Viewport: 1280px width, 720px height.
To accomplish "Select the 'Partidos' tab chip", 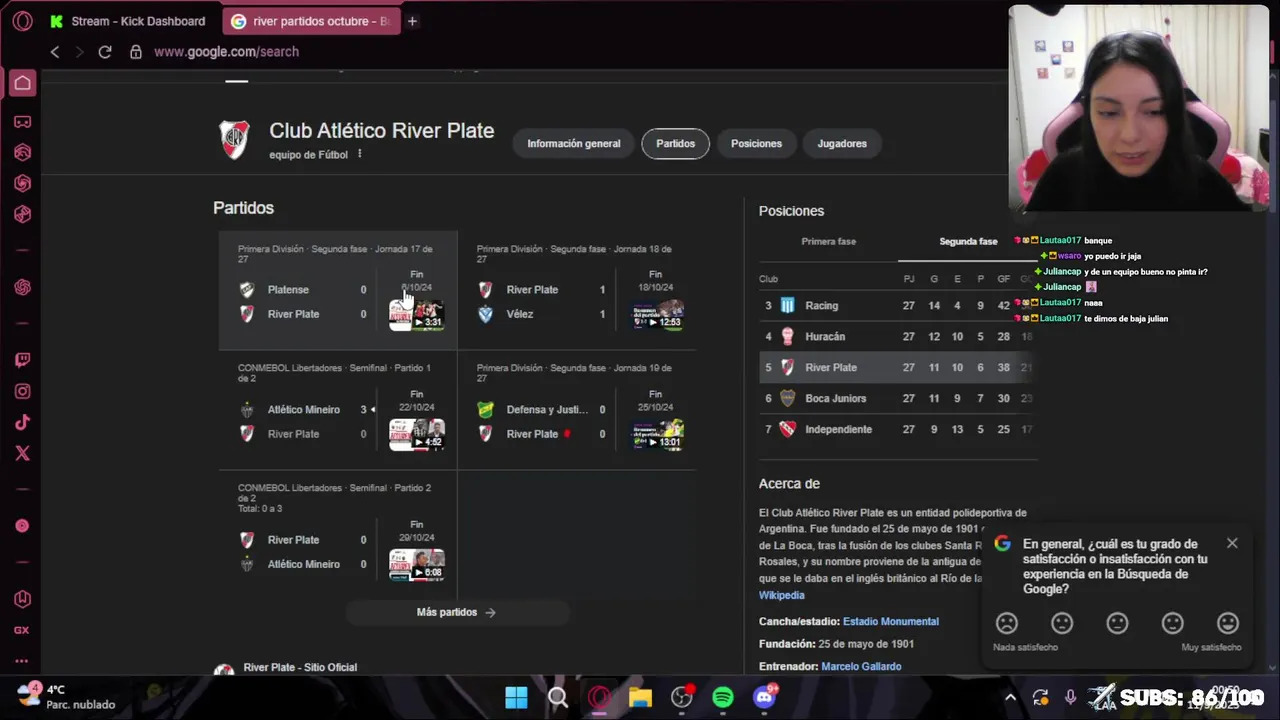I will pos(675,143).
